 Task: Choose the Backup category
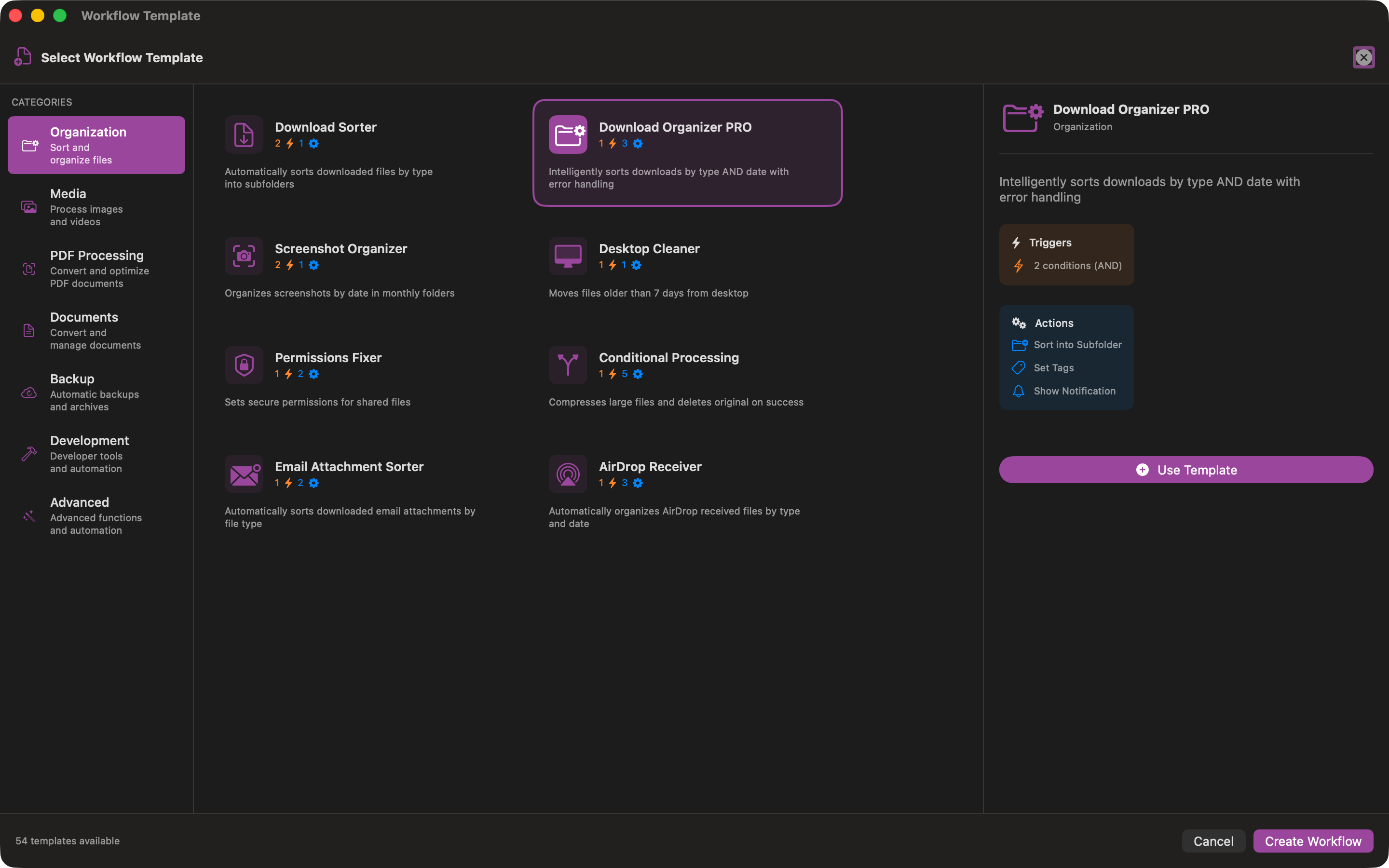click(x=96, y=393)
